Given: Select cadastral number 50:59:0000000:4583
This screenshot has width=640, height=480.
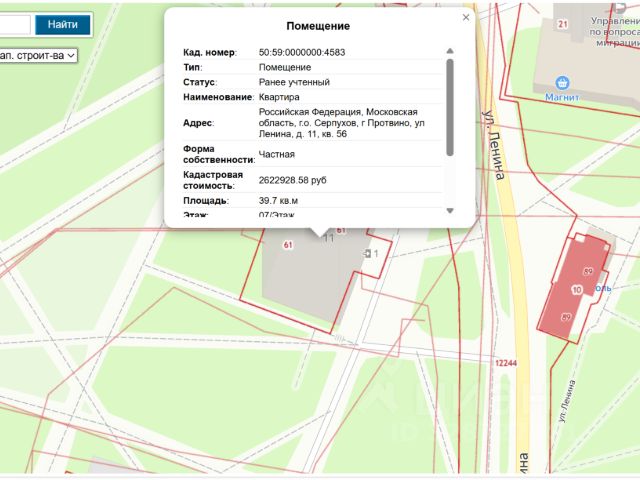Looking at the screenshot, I should [x=302, y=52].
